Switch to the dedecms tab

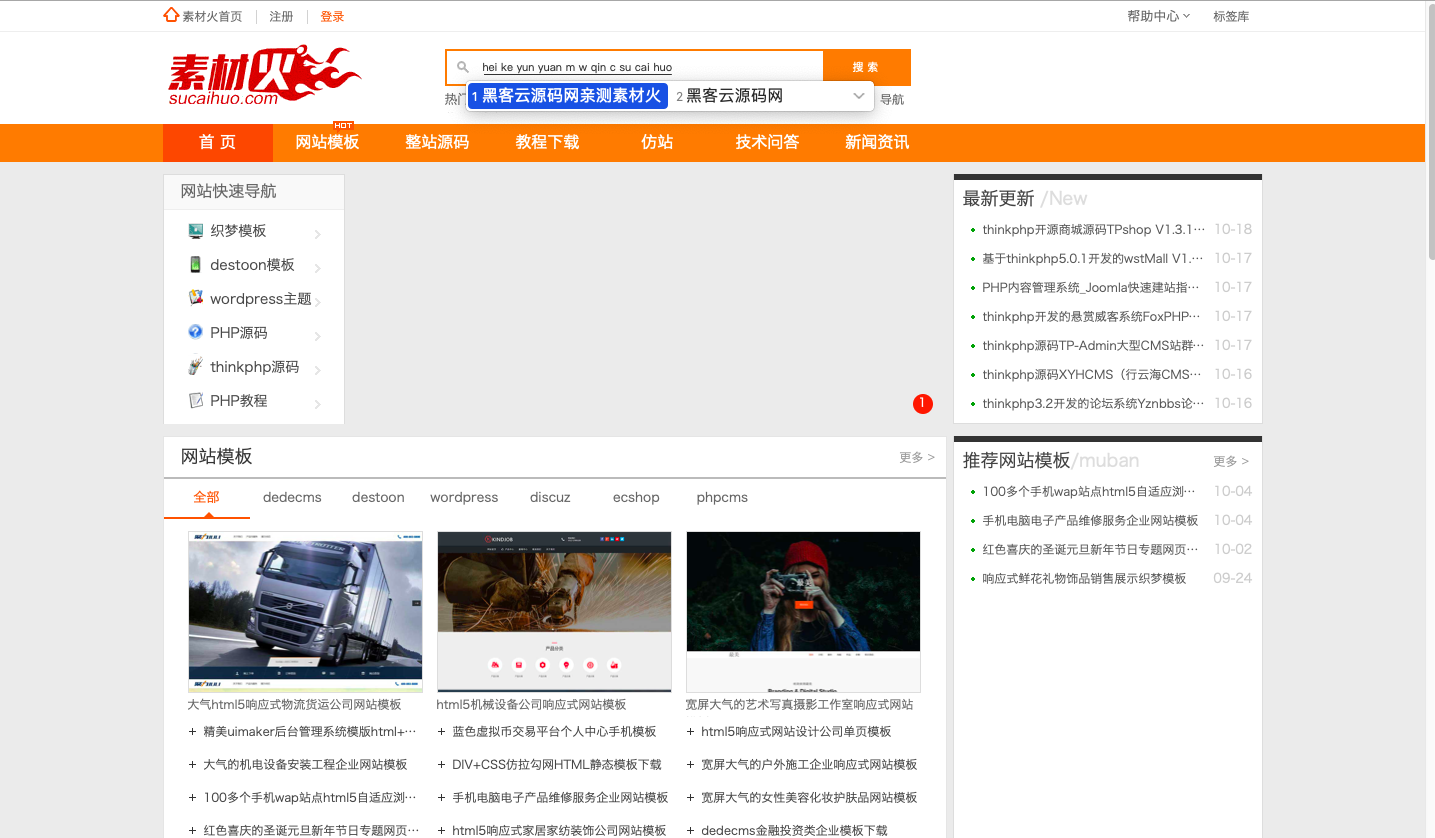click(292, 497)
